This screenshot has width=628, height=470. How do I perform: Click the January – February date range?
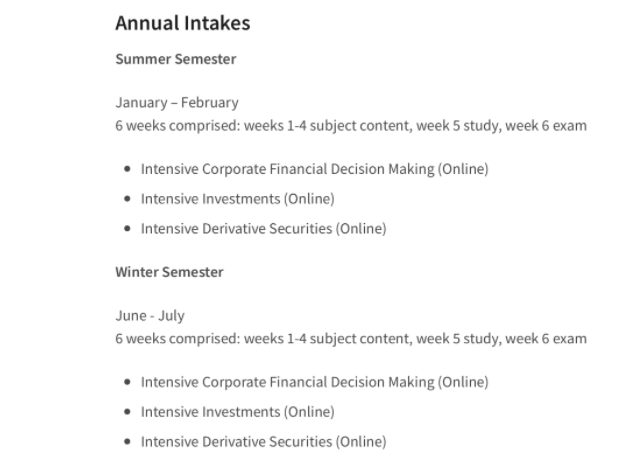(x=177, y=103)
